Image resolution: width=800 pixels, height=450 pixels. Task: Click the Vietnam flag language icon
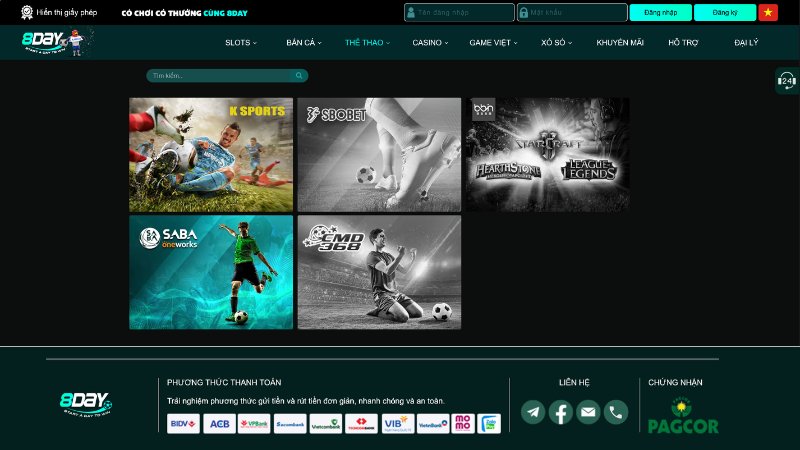coord(768,12)
